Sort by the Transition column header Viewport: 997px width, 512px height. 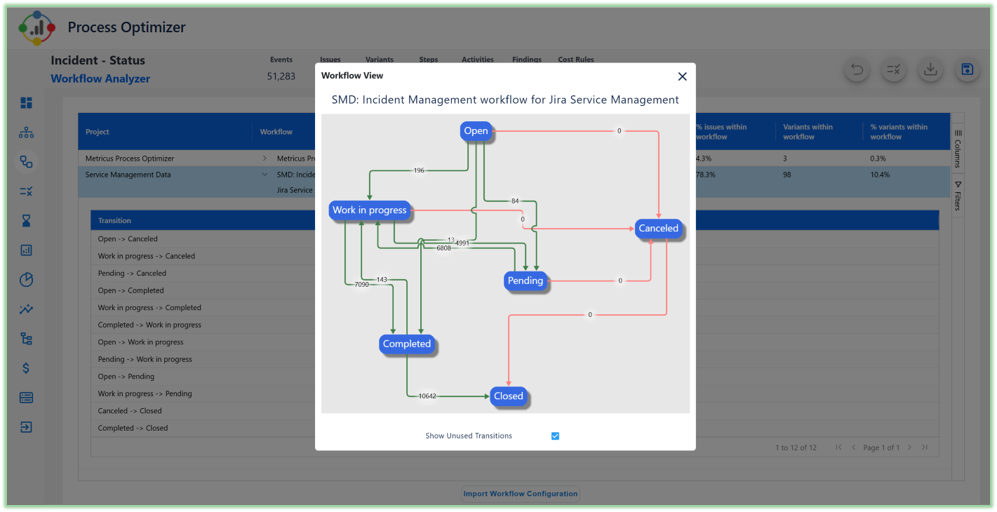click(x=114, y=221)
